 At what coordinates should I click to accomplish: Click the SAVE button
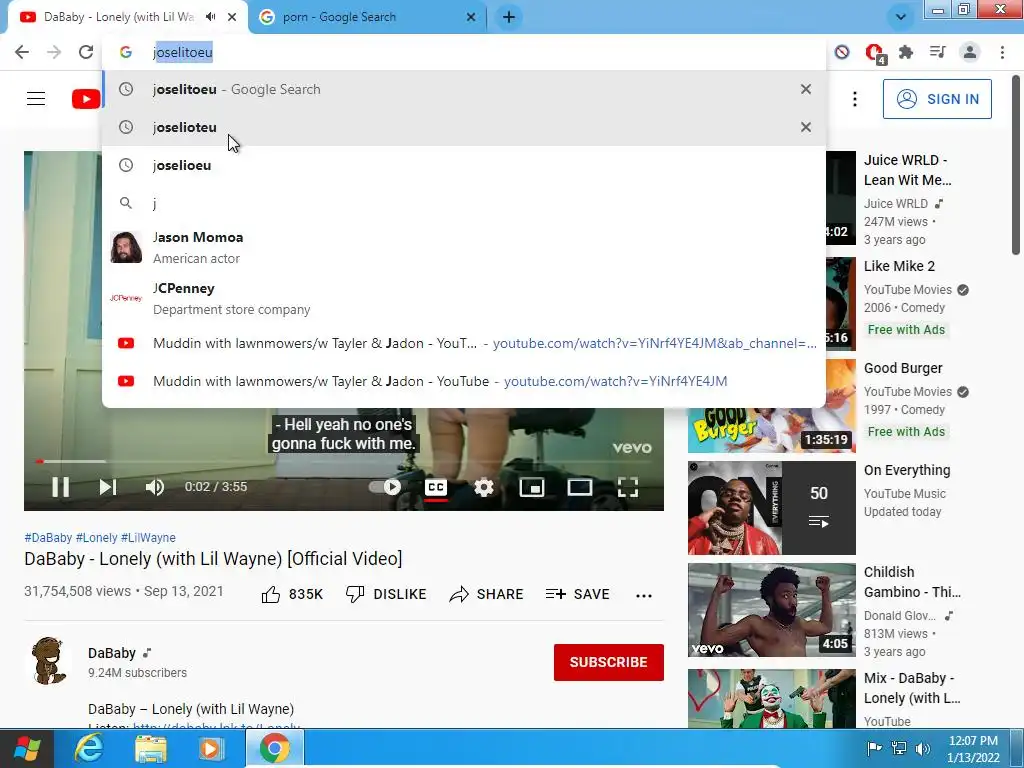[578, 594]
